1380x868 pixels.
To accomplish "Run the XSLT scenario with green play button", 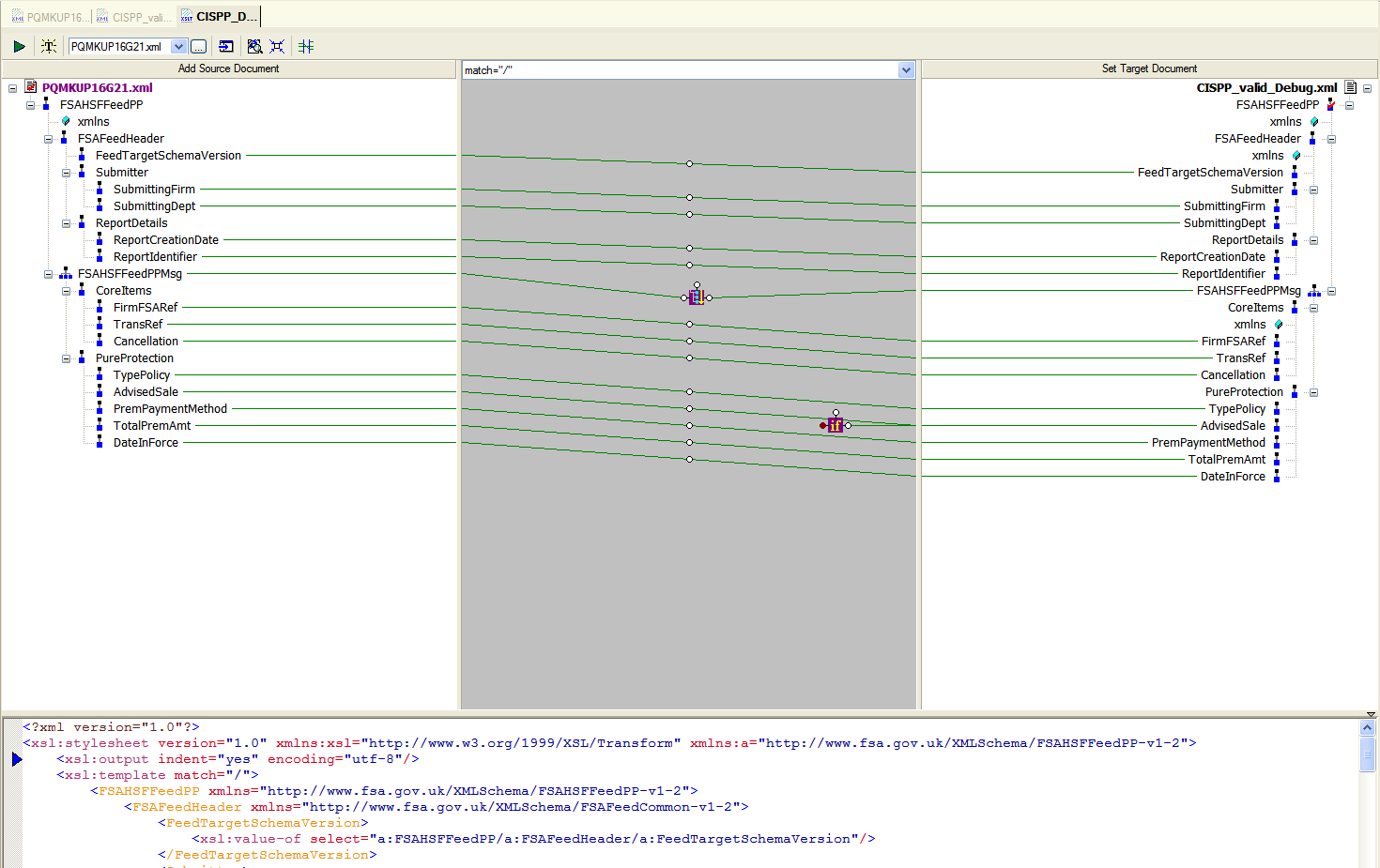I will (x=19, y=46).
